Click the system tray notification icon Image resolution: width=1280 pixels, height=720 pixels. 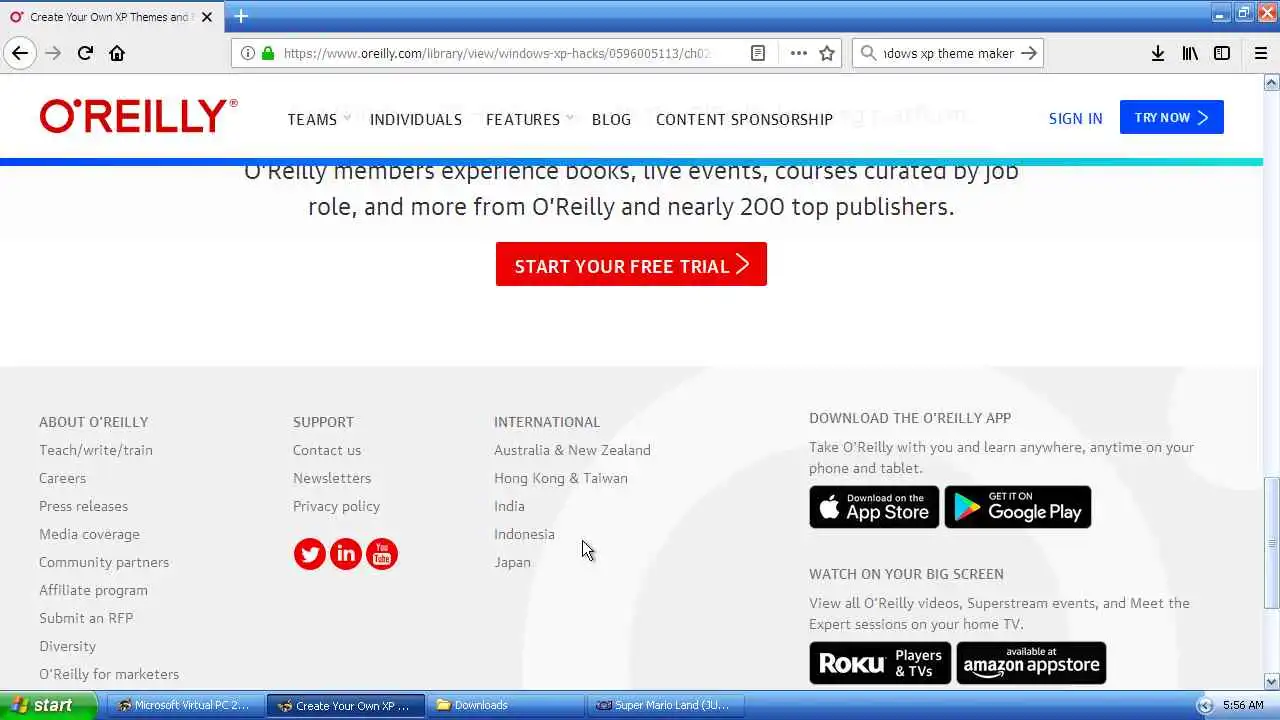(1205, 705)
